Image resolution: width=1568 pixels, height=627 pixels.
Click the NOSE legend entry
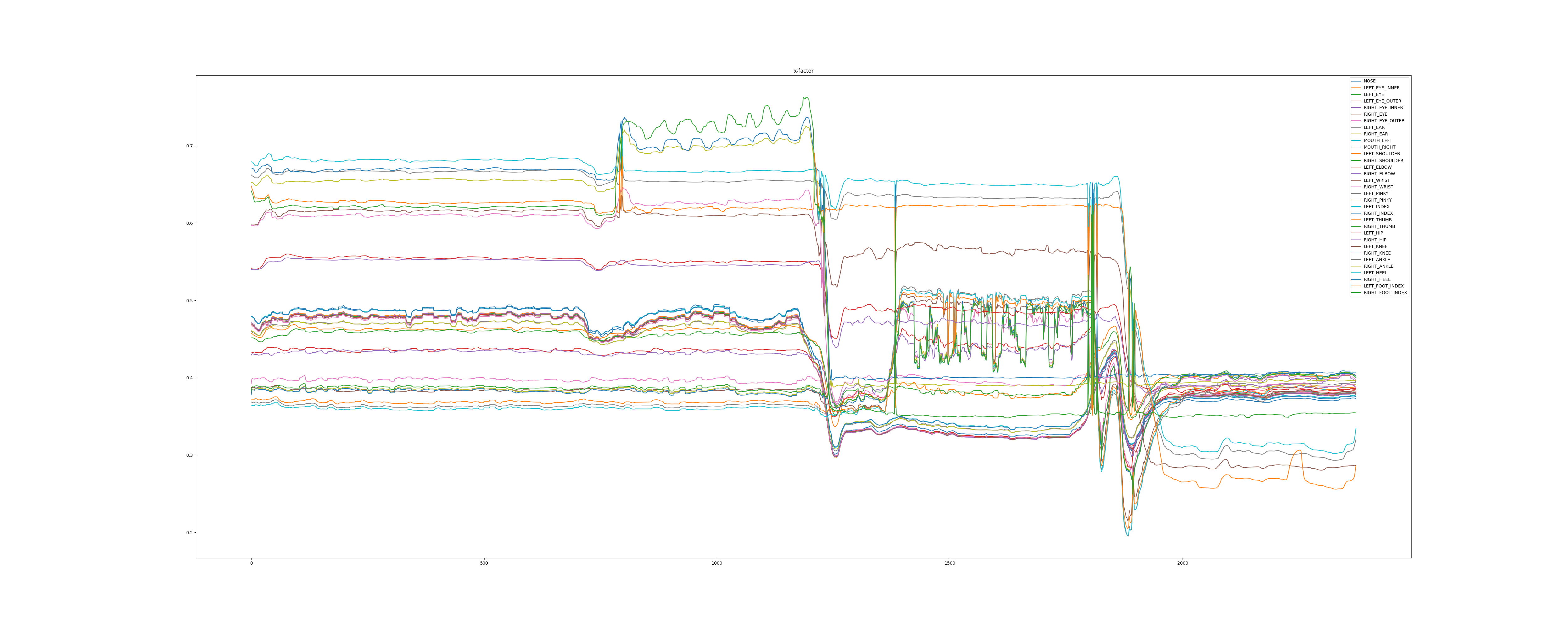[1369, 81]
